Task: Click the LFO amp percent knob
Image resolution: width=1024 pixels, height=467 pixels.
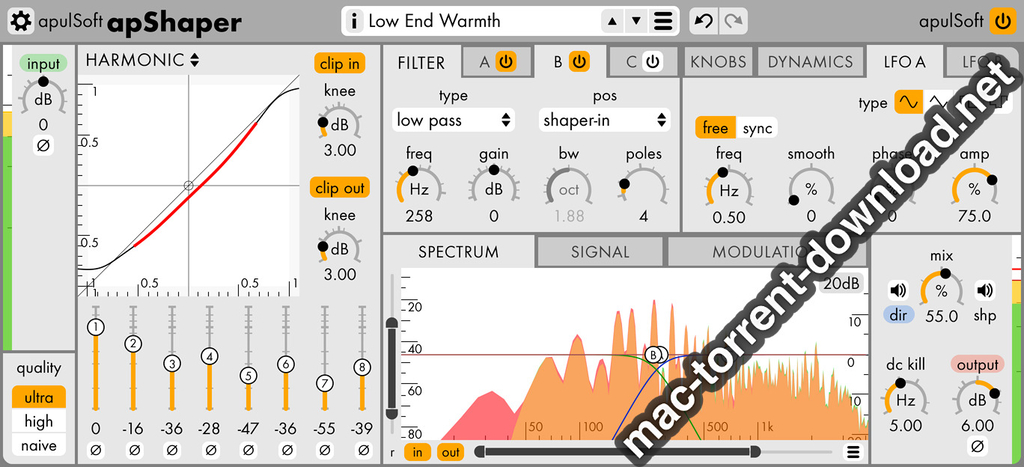Action: [974, 189]
